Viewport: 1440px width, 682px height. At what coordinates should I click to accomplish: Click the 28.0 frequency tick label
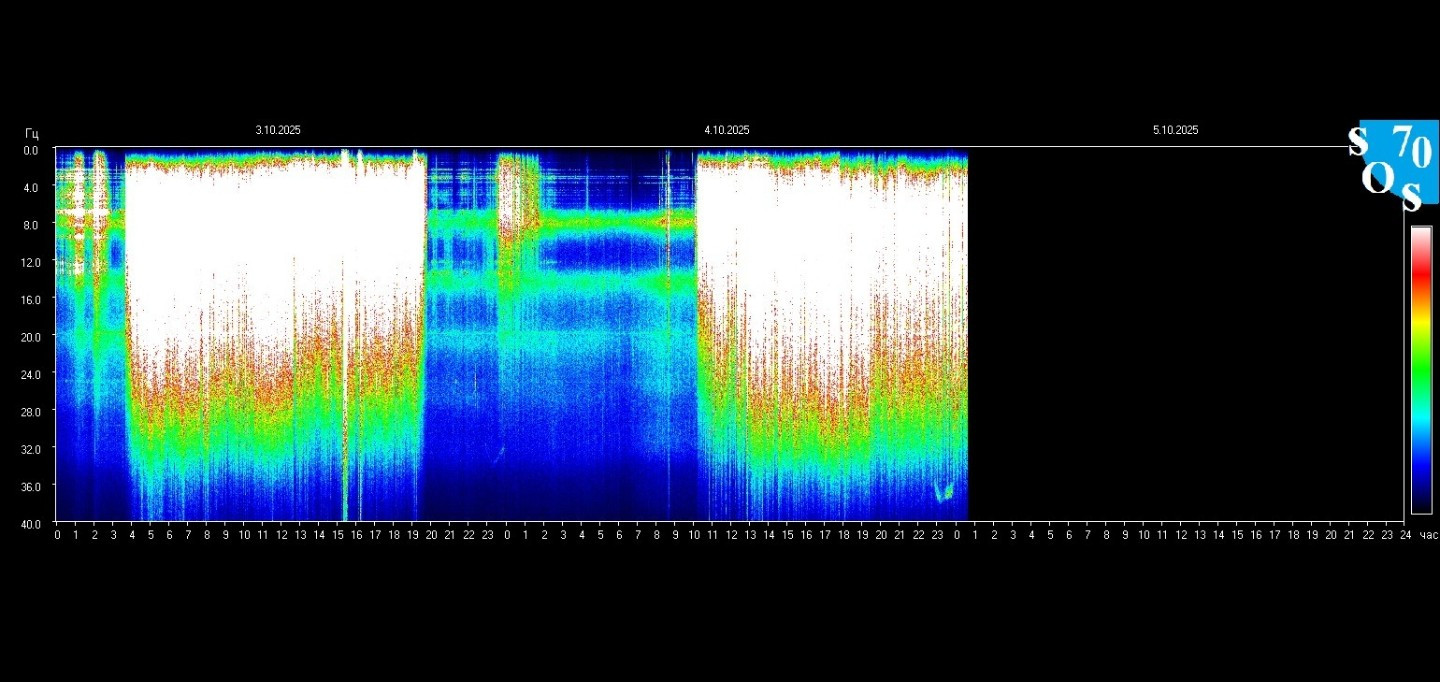pyautogui.click(x=30, y=412)
